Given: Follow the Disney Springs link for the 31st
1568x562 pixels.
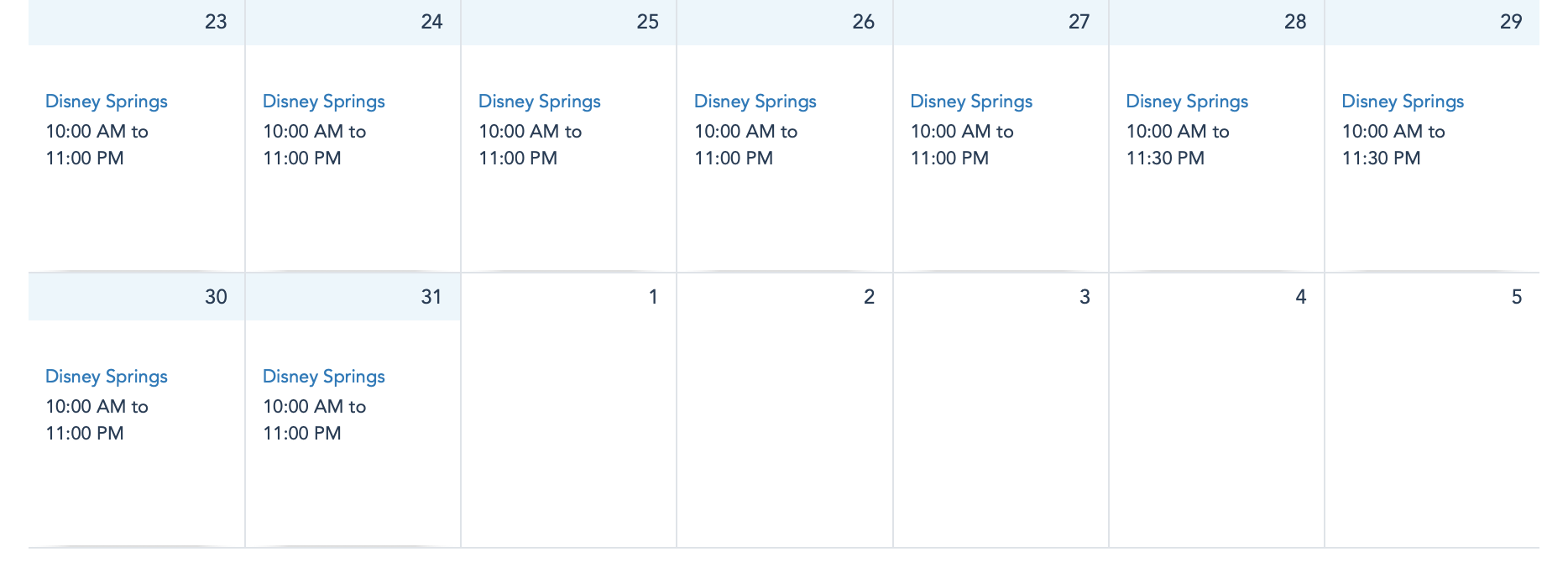Looking at the screenshot, I should tap(323, 377).
